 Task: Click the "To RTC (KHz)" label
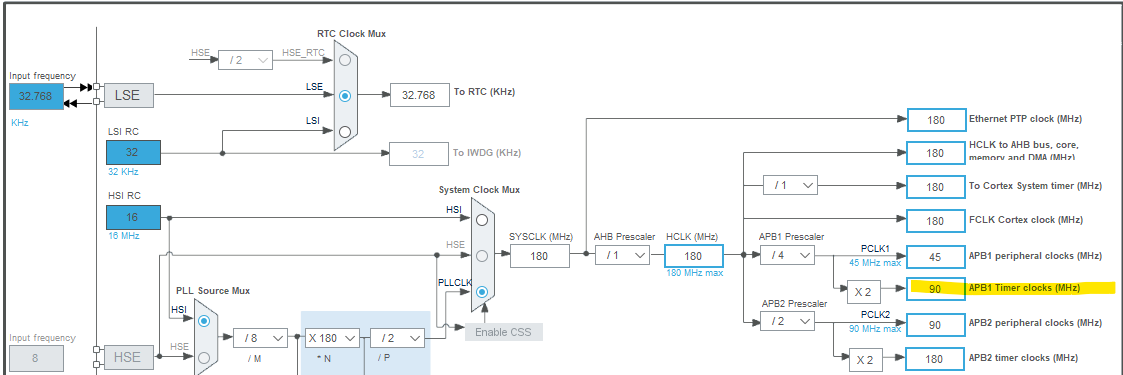coord(484,92)
